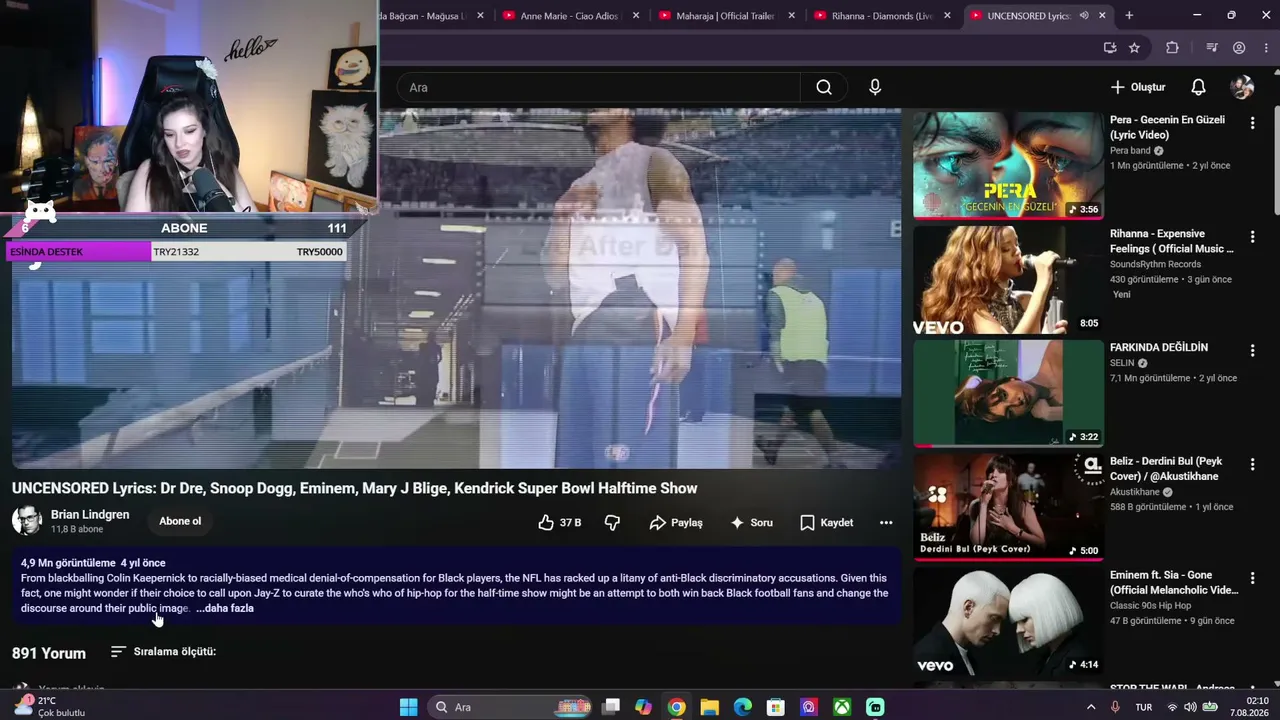Viewport: 1280px width, 720px height.
Task: Dislike the video with thumbs-down icon
Action: [612, 522]
